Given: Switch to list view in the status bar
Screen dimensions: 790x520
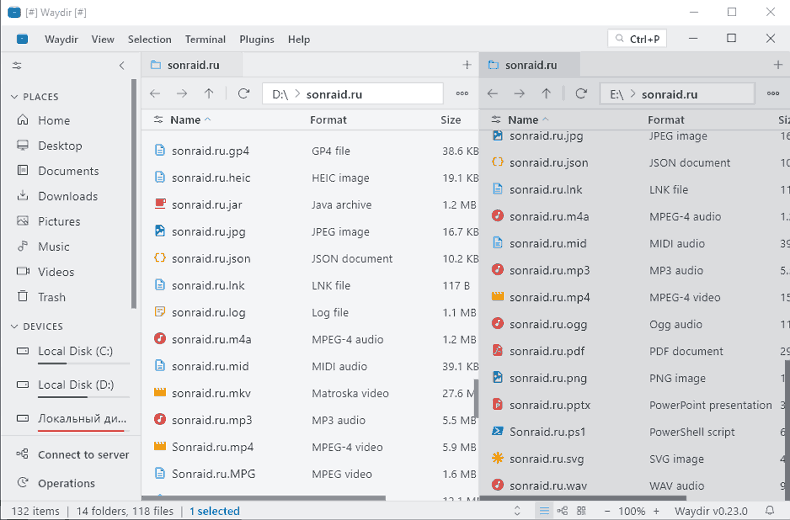Looking at the screenshot, I should point(544,511).
